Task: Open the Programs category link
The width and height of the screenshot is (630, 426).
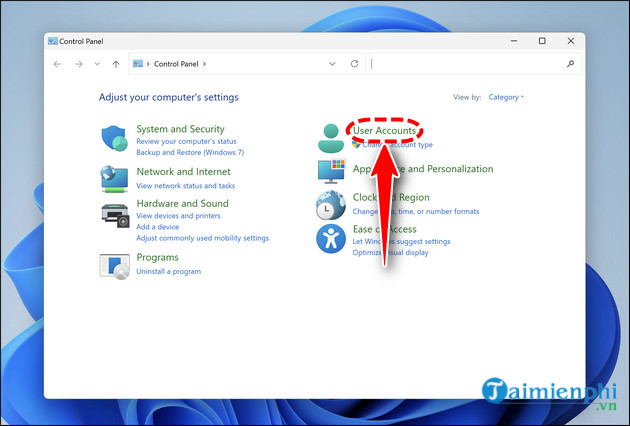Action: [157, 257]
